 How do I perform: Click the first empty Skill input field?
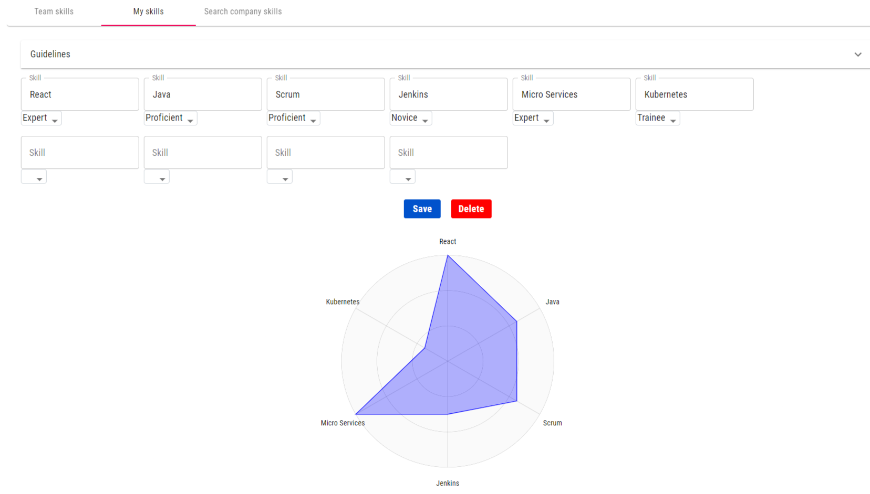click(79, 153)
